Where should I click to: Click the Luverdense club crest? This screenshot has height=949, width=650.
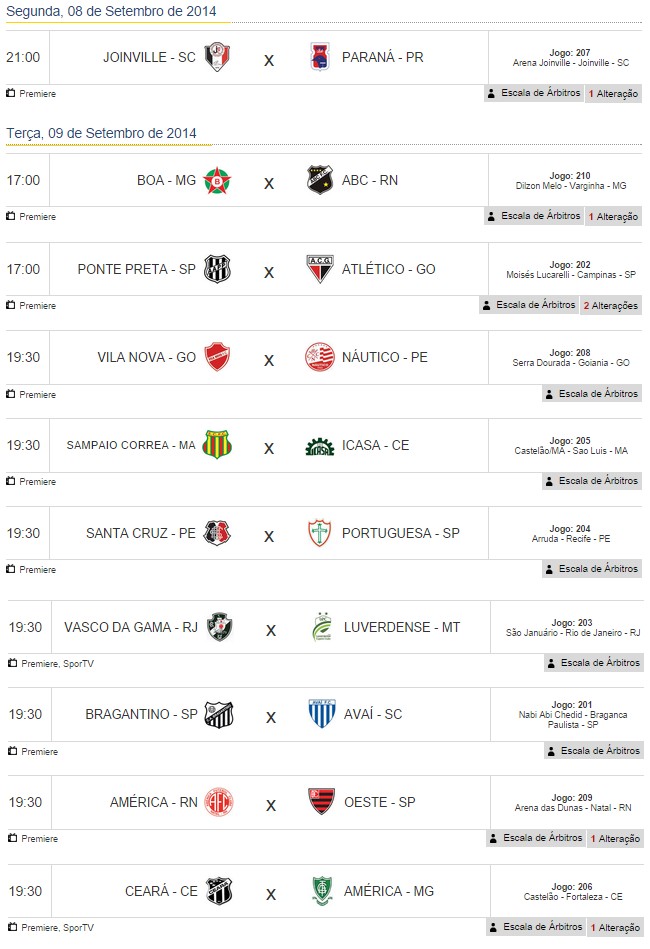pyautogui.click(x=321, y=628)
